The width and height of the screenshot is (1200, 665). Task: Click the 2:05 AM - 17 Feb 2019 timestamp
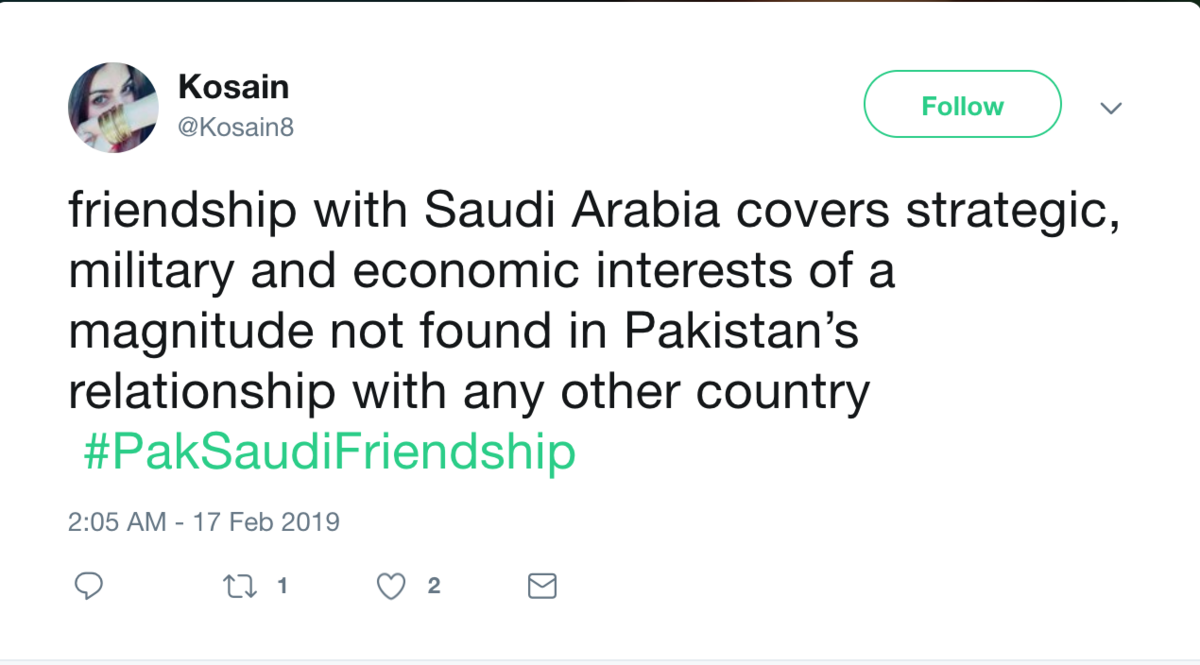point(204,522)
